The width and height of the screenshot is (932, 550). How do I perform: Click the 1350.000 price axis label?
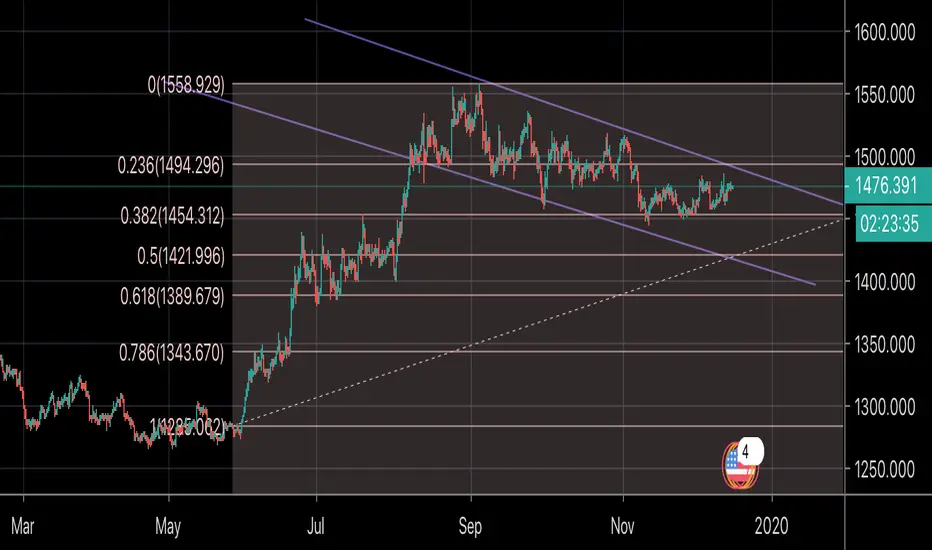point(884,344)
